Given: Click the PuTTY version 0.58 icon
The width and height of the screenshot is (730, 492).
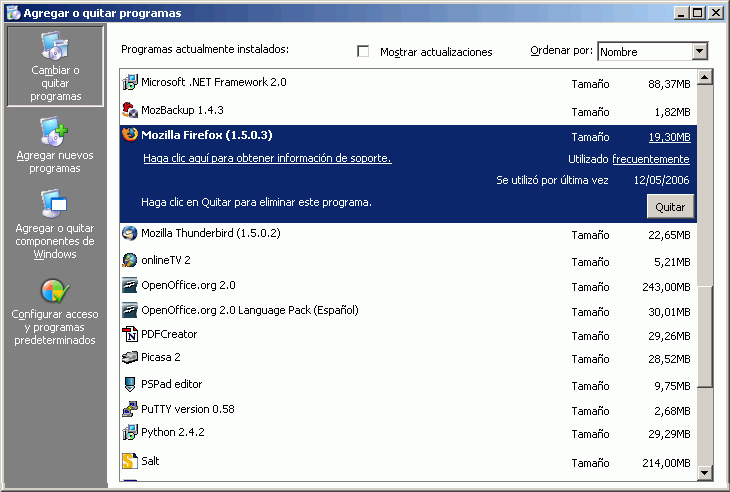Looking at the screenshot, I should click(129, 409).
